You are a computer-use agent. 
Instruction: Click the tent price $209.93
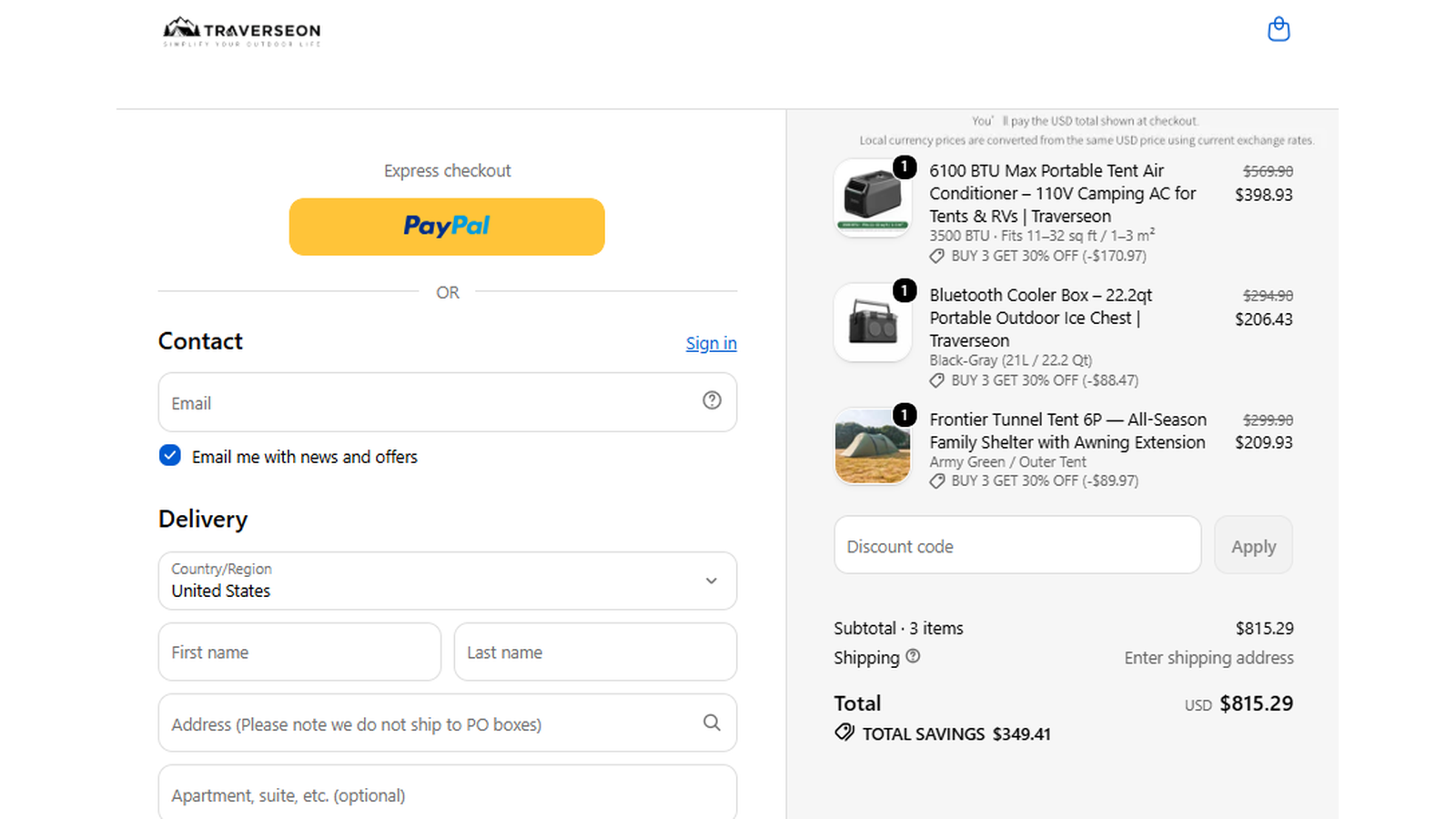click(x=1263, y=442)
